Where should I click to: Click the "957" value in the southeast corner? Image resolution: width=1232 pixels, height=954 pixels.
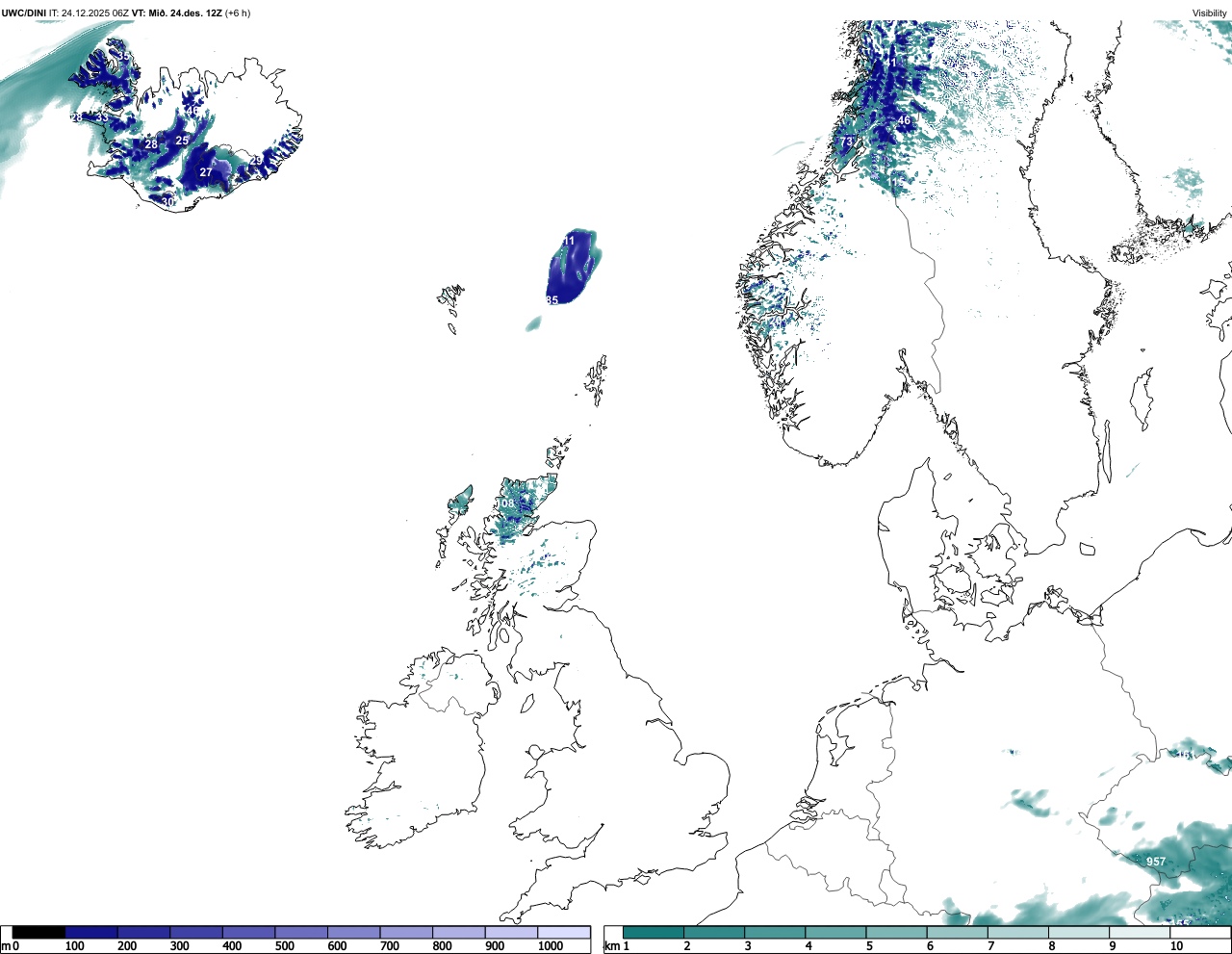pos(1156,862)
